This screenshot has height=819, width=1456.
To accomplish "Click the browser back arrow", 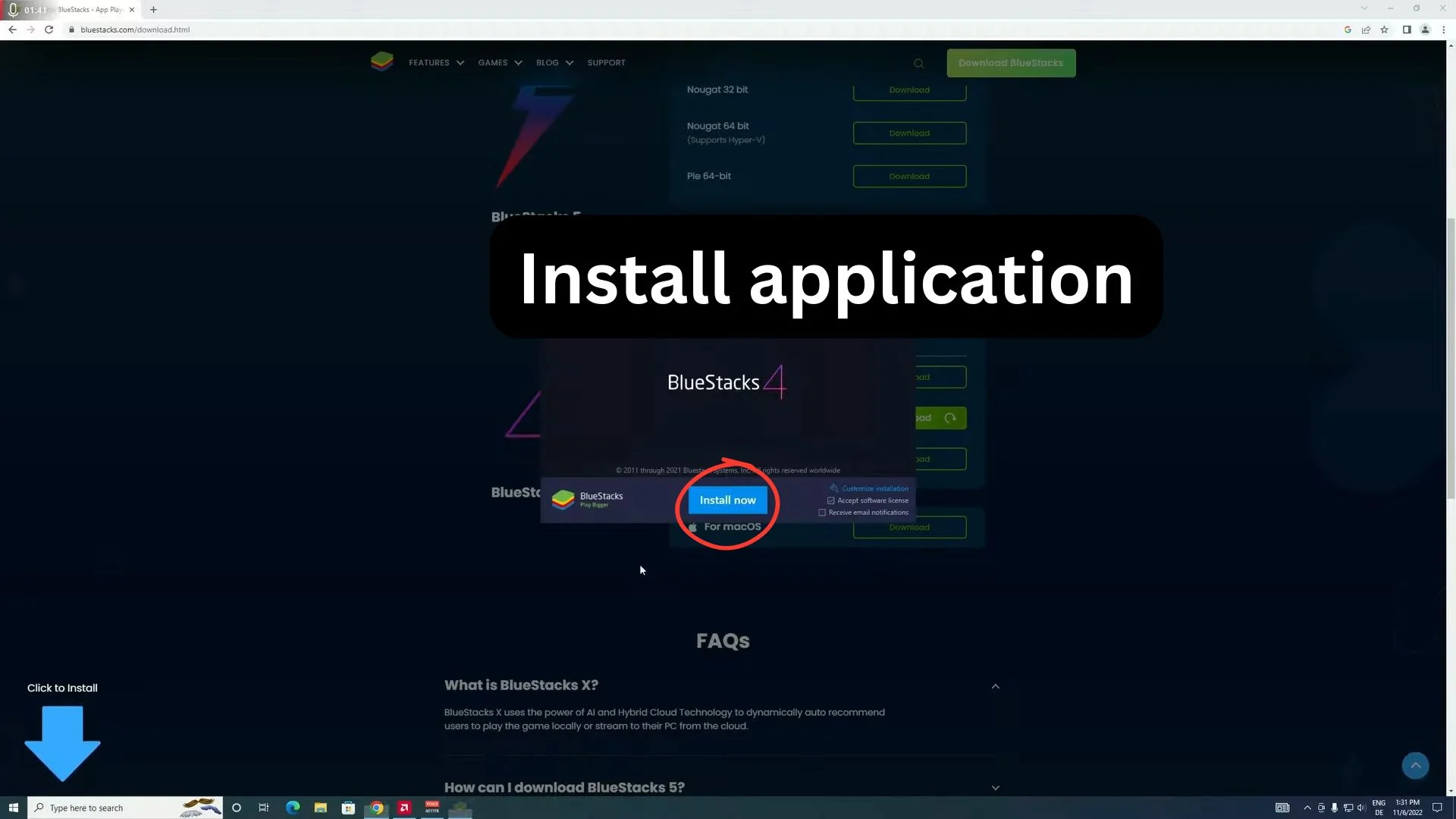I will click(12, 30).
